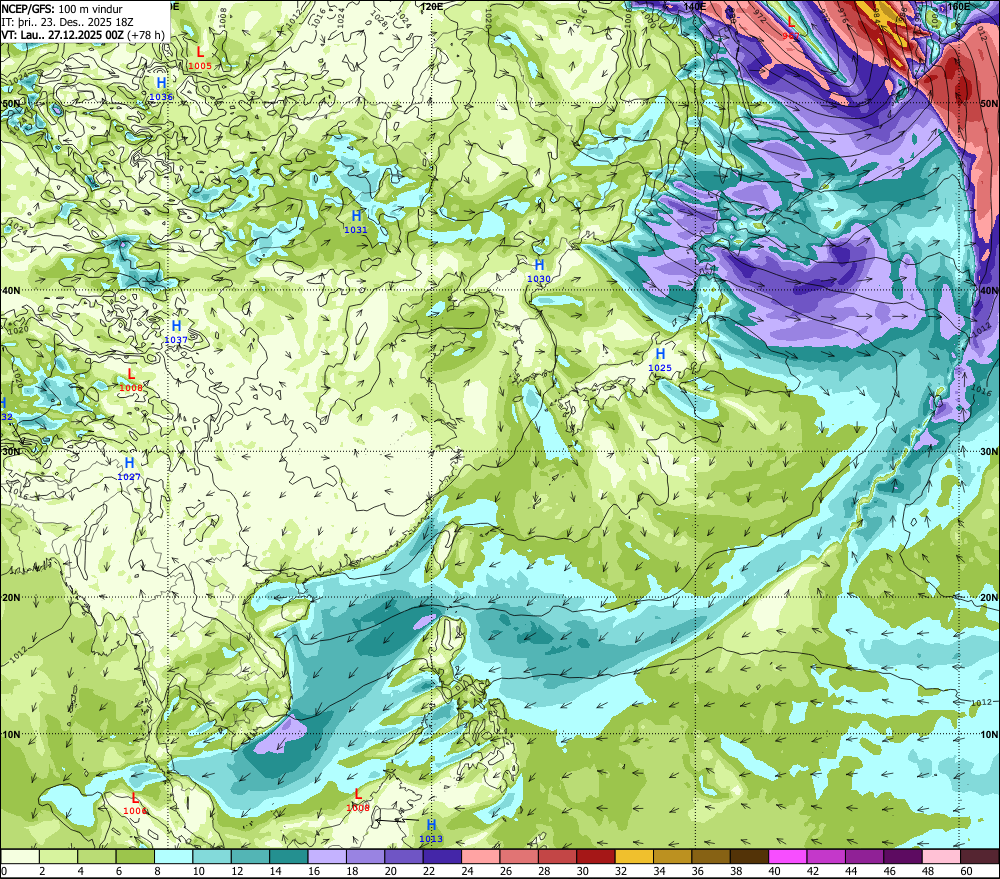
Task: Pick the dark brown 38–40 legend swatch
Action: (x=750, y=856)
